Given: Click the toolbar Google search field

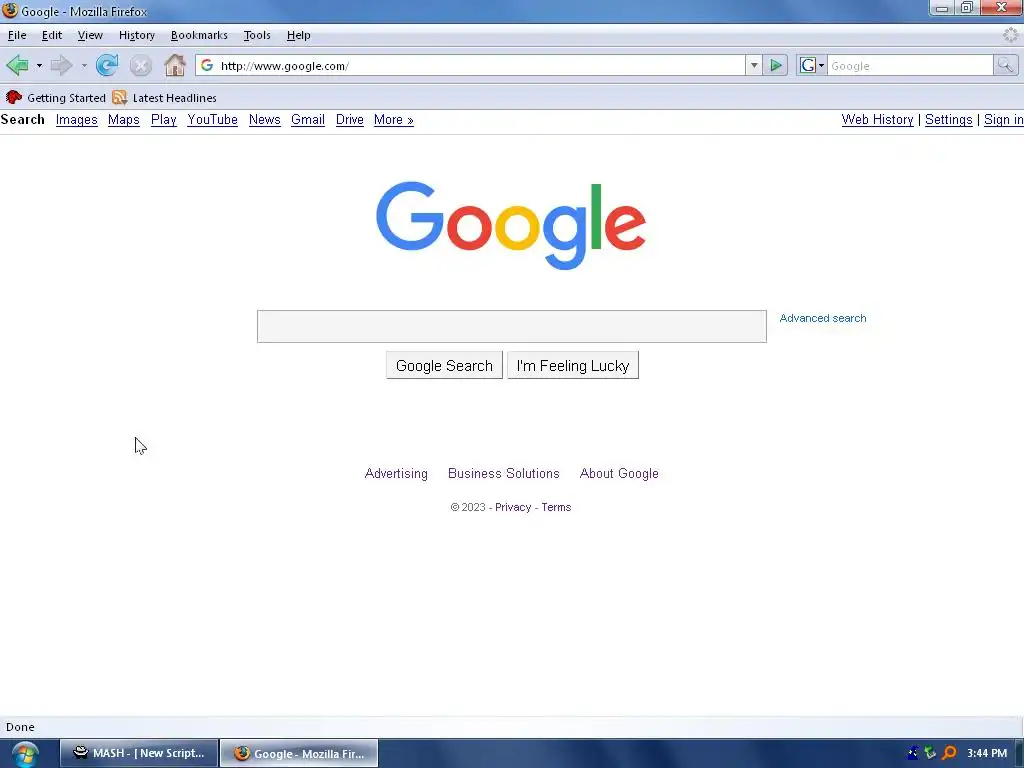Looking at the screenshot, I should tap(910, 65).
